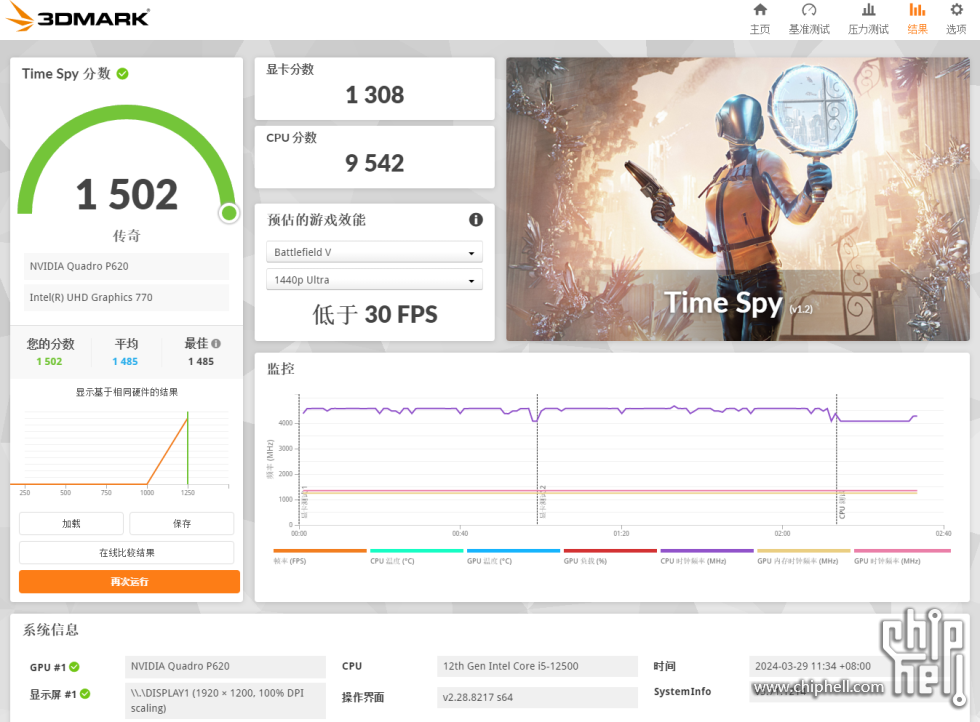
Task: Click the 系统信息 section heading
Action: tap(51, 629)
